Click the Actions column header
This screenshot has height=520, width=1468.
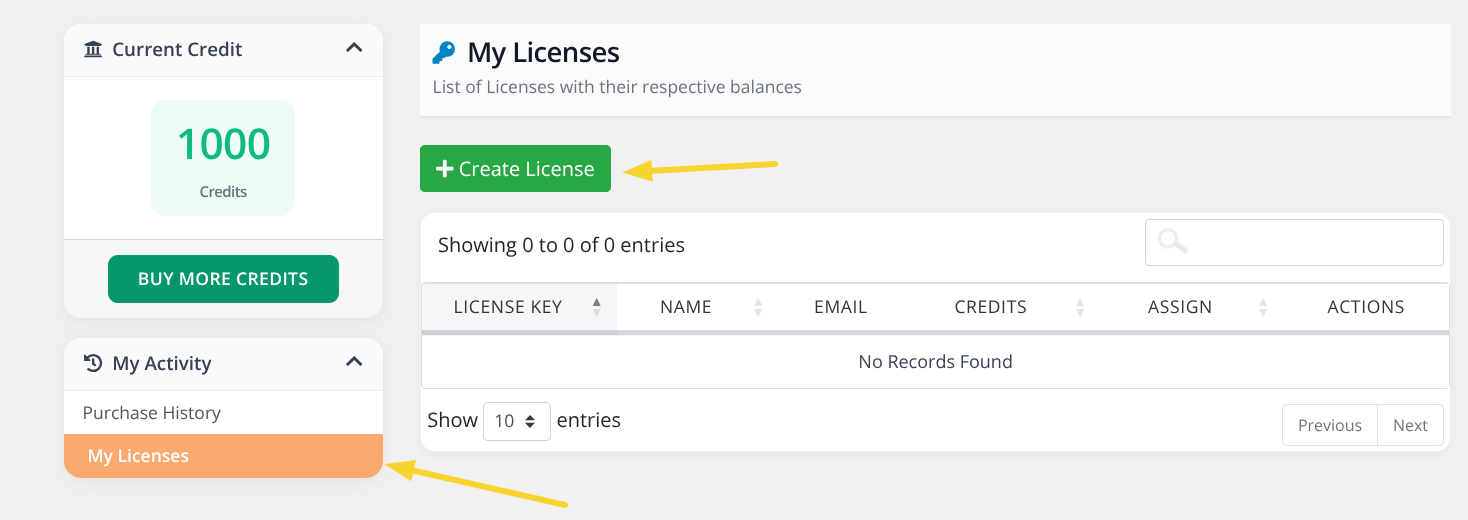[x=1366, y=307]
